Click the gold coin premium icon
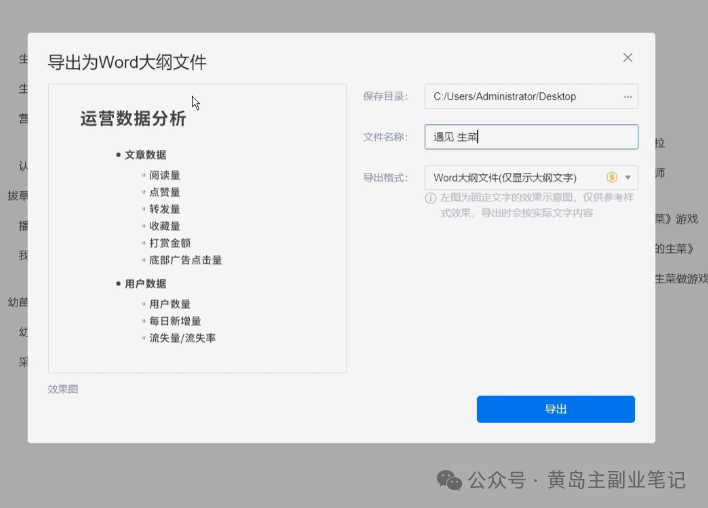This screenshot has width=708, height=508. tap(612, 178)
